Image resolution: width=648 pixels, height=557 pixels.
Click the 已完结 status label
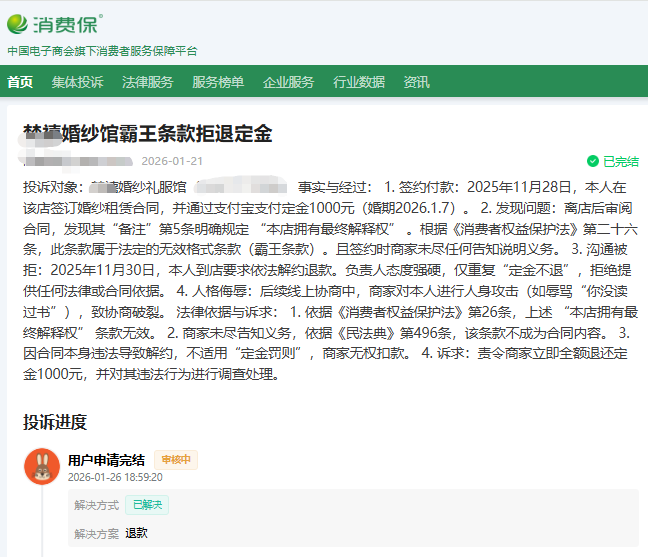[x=620, y=161]
